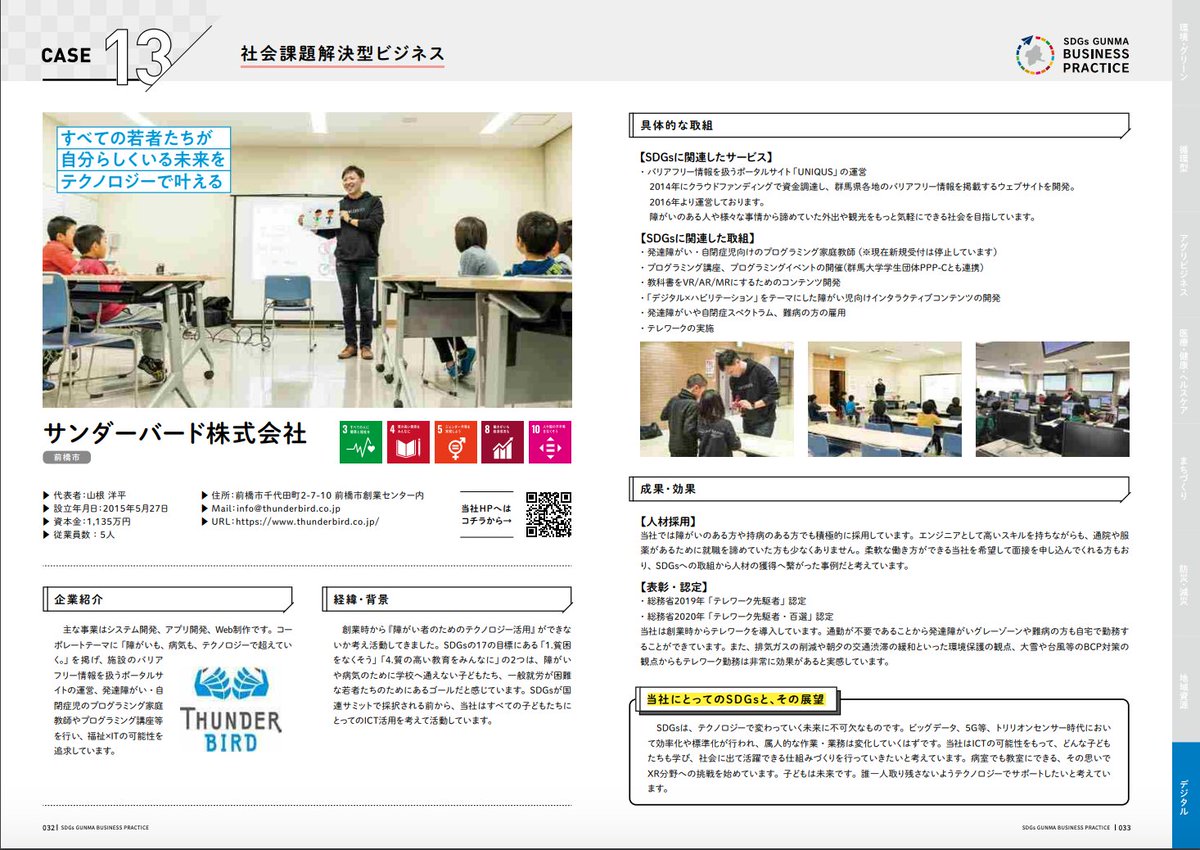Click the 設立年月日:2015年5月27日 line
Screen dimensions: 1200x850
tap(106, 508)
